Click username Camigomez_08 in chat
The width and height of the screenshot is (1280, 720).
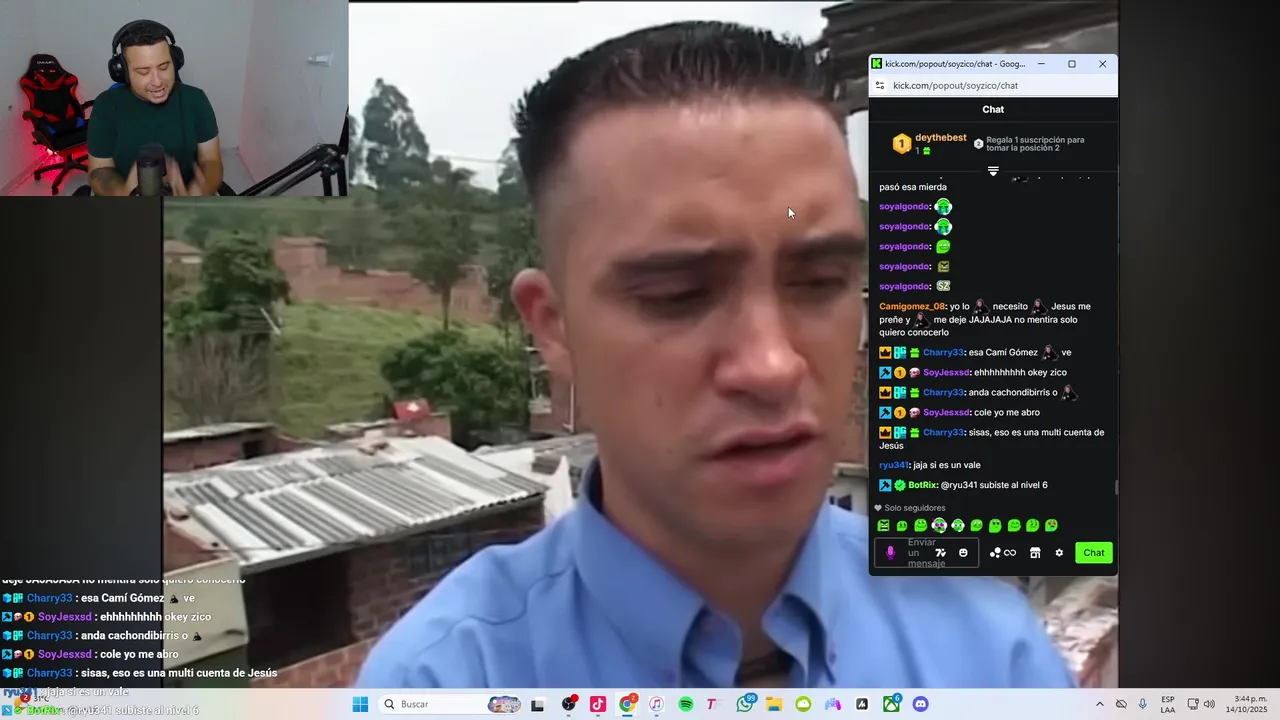[912, 306]
